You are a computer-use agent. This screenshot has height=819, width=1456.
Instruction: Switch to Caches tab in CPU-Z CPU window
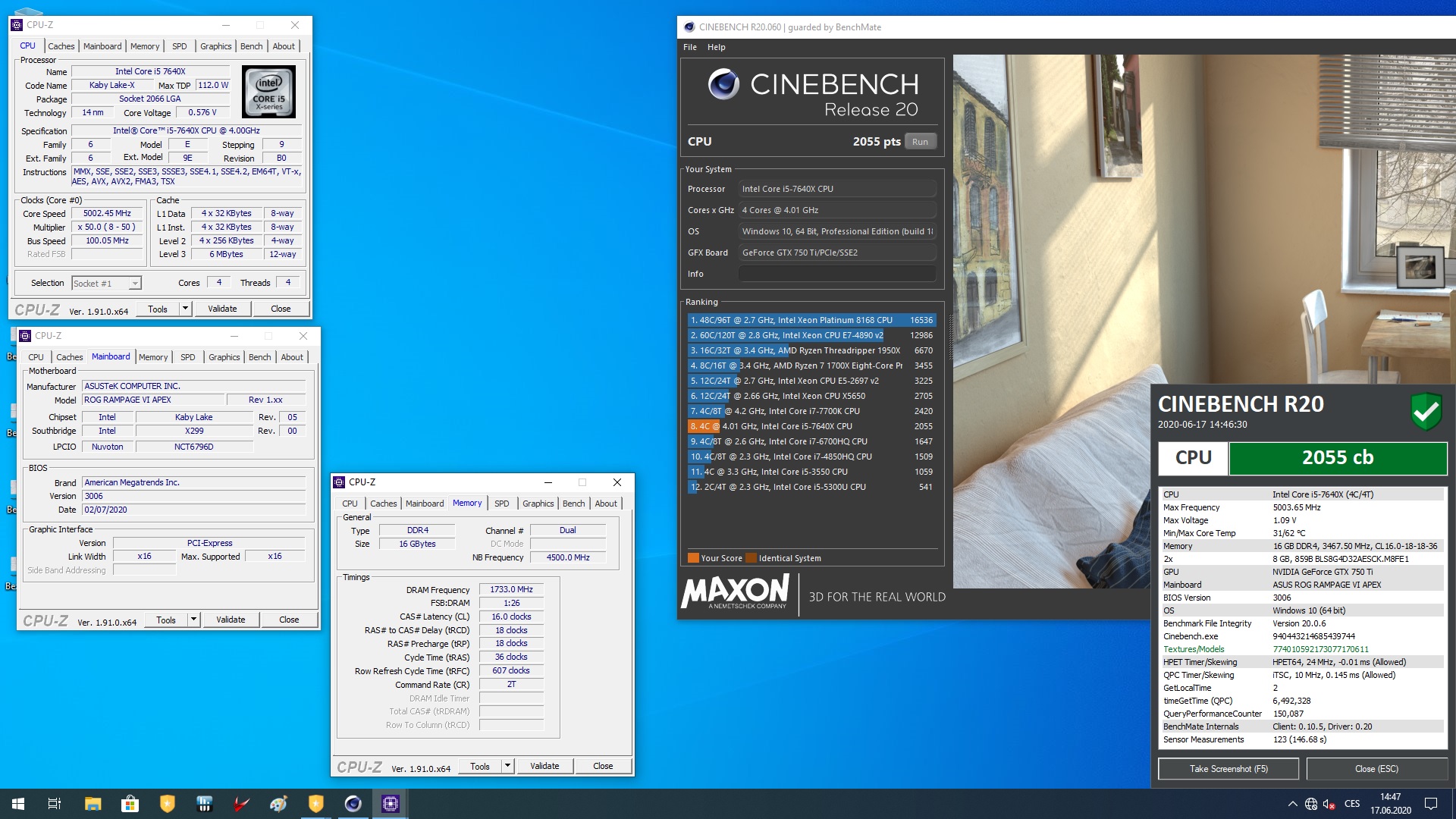coord(61,46)
